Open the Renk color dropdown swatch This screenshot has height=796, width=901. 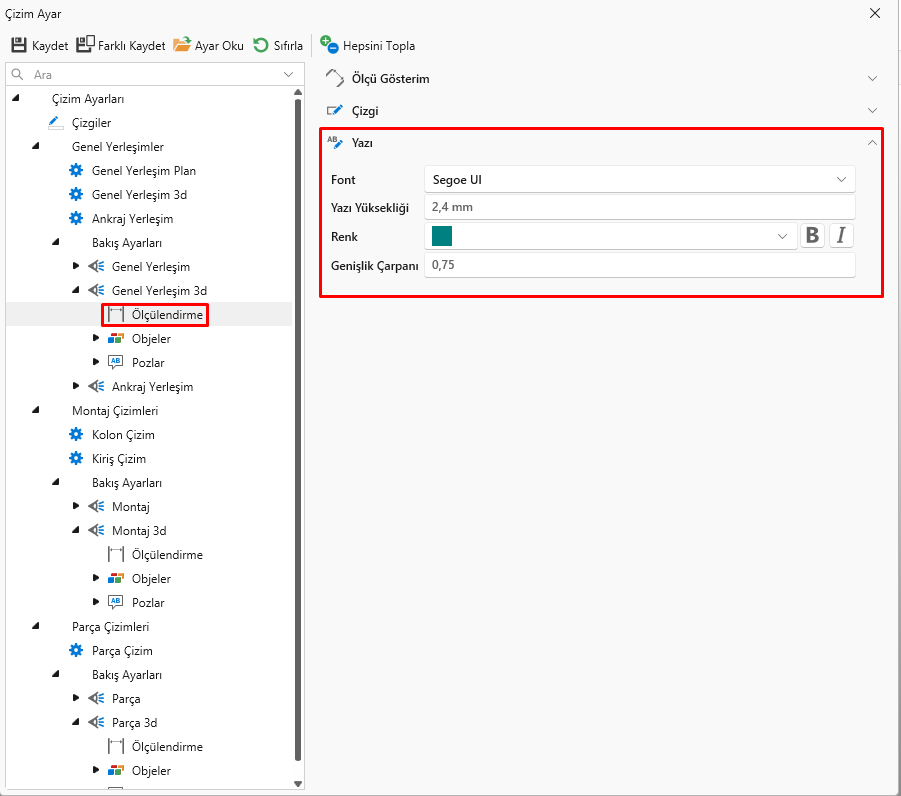(610, 236)
